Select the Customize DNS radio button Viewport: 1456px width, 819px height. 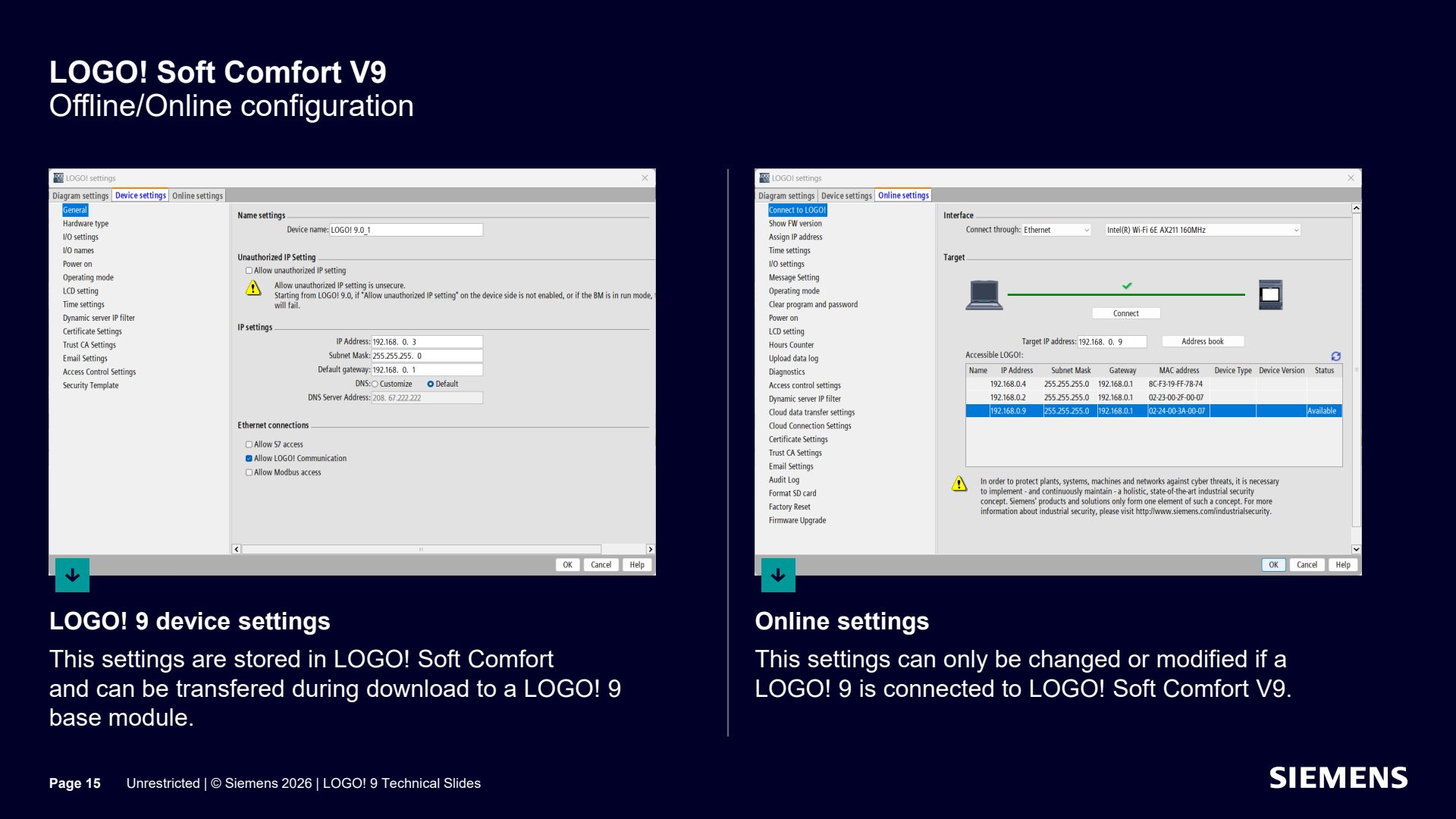click(375, 384)
